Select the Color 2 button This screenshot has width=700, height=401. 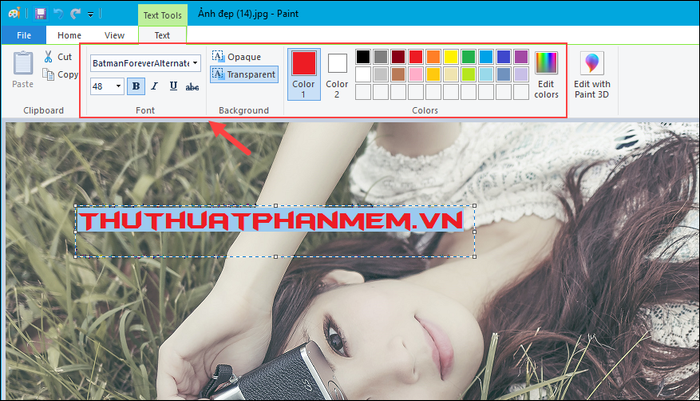tap(337, 75)
